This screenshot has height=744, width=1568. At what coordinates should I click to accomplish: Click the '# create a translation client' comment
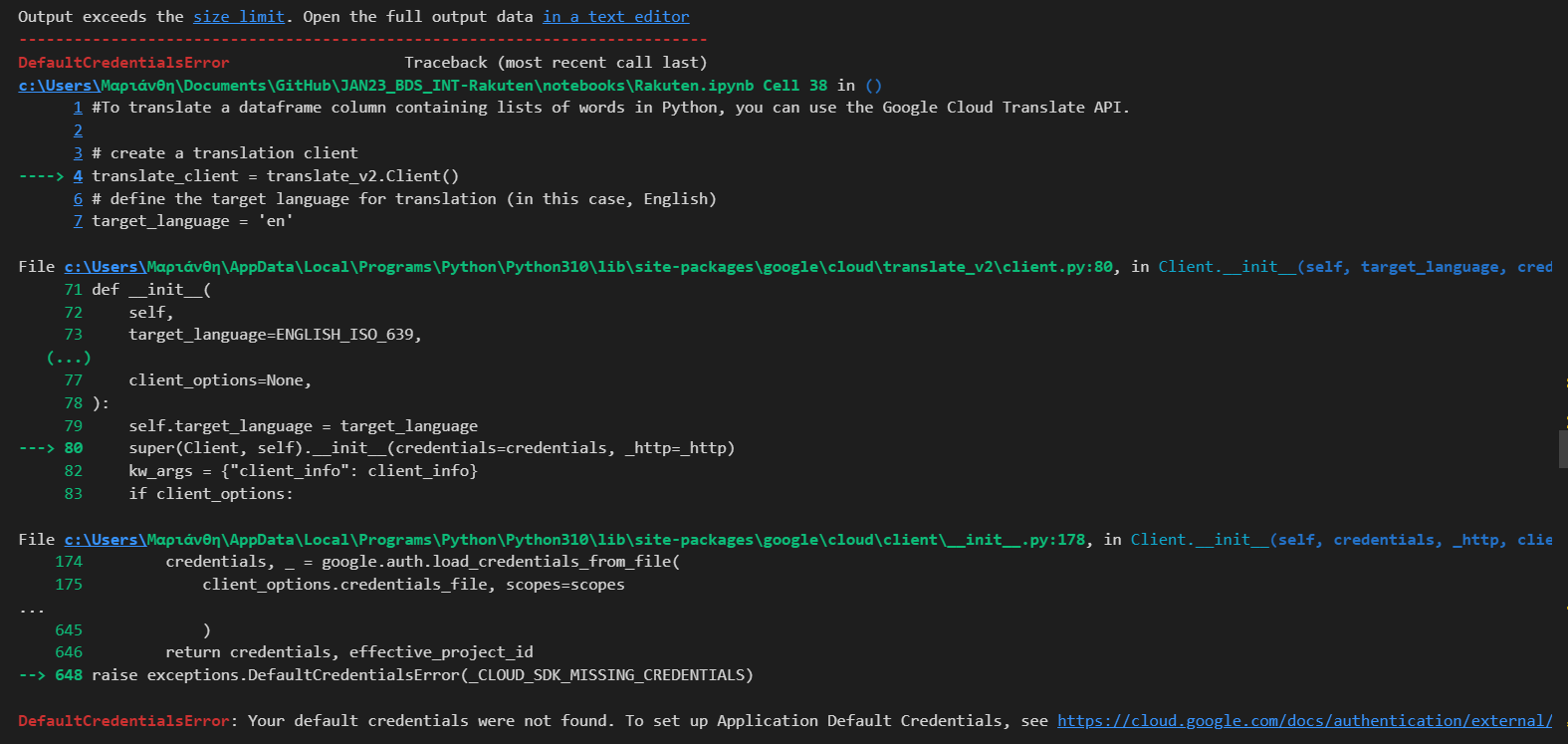tap(225, 153)
